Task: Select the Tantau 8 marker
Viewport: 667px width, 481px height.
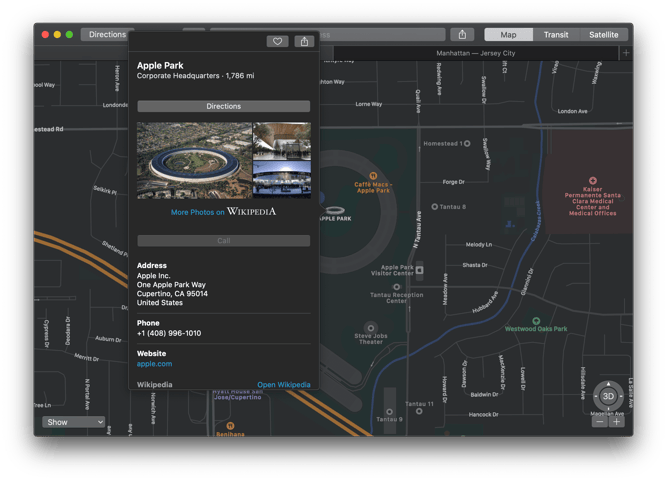Action: click(434, 207)
